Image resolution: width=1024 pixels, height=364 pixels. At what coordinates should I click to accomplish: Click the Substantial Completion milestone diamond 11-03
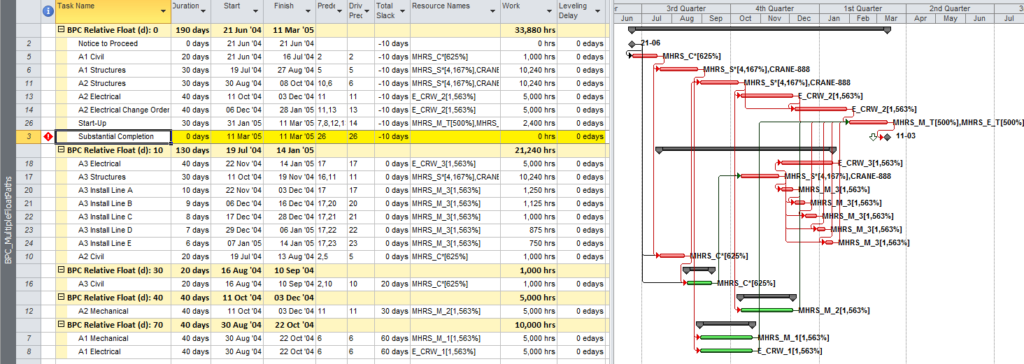tap(888, 137)
